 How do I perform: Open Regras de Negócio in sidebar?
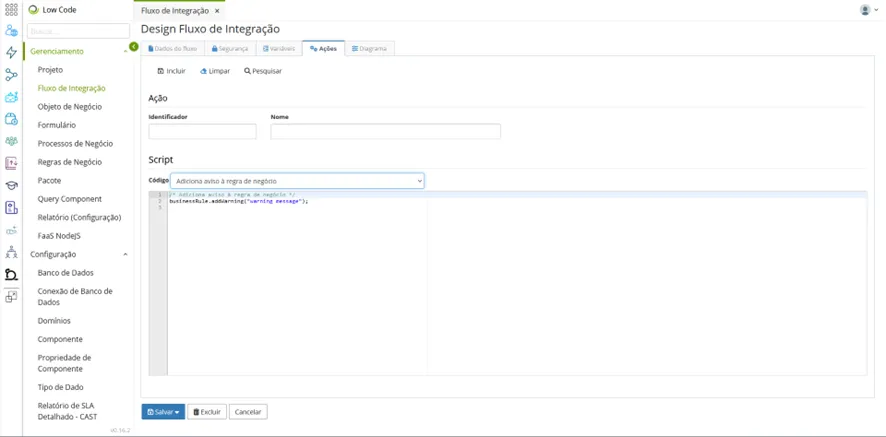pyautogui.click(x=70, y=162)
